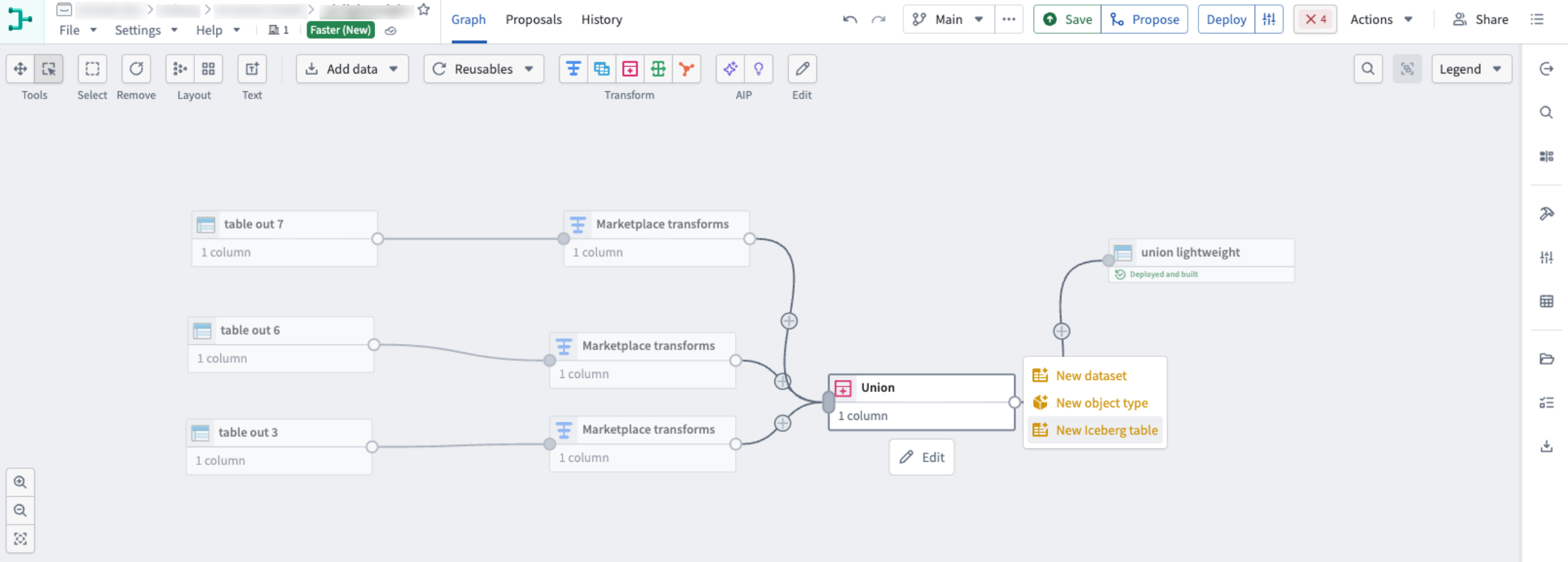Screen dimensions: 1568x562
Task: Open deploy settings sliders icon
Action: click(1269, 19)
